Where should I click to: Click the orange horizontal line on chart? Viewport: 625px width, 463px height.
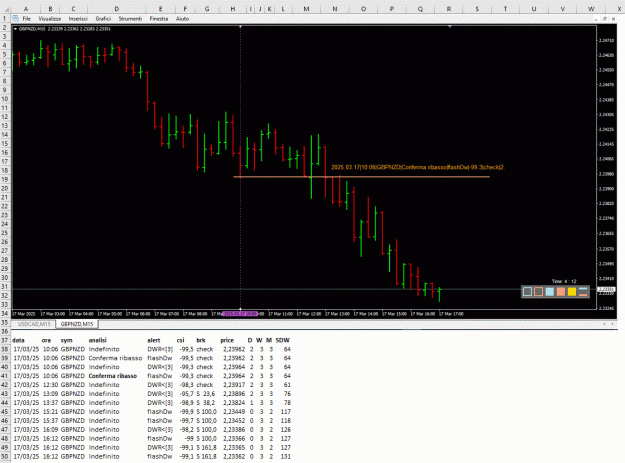point(361,177)
